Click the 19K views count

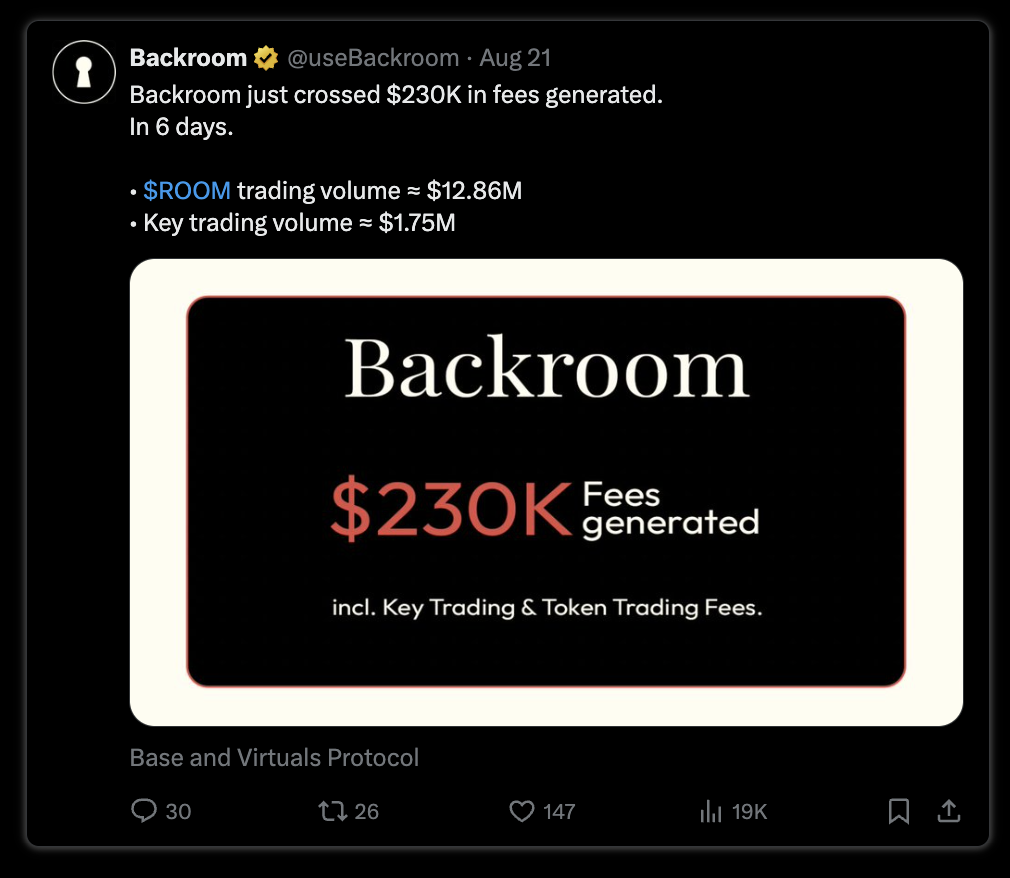[749, 812]
